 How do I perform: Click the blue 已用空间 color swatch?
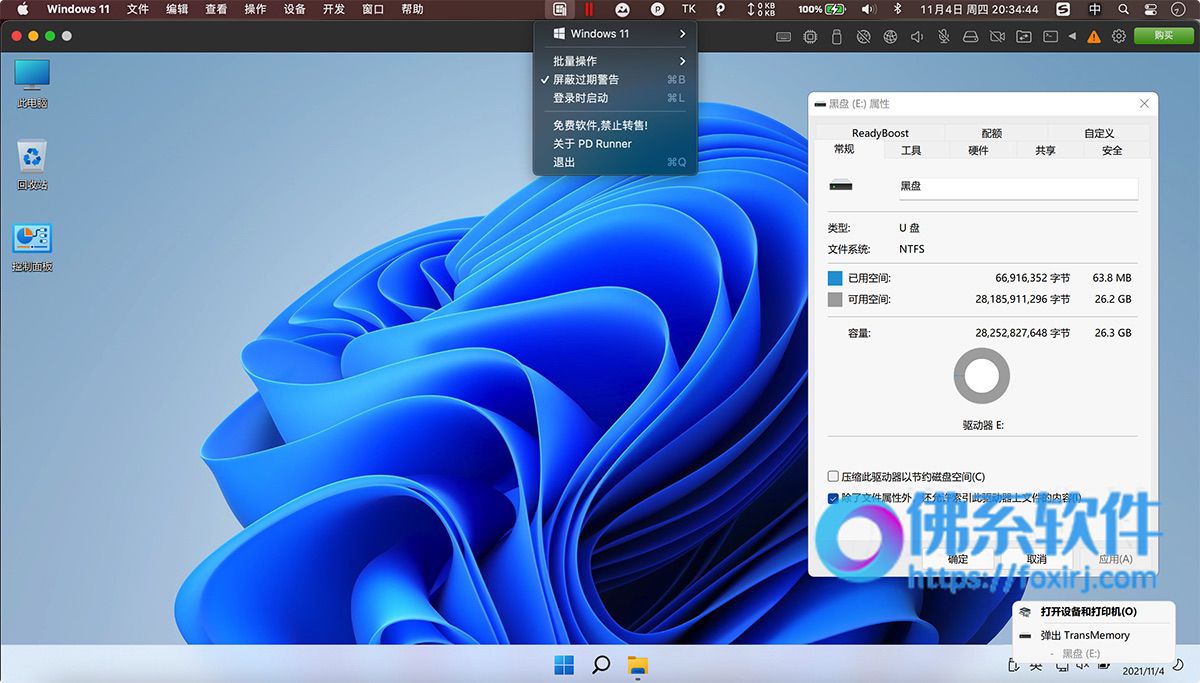[835, 278]
